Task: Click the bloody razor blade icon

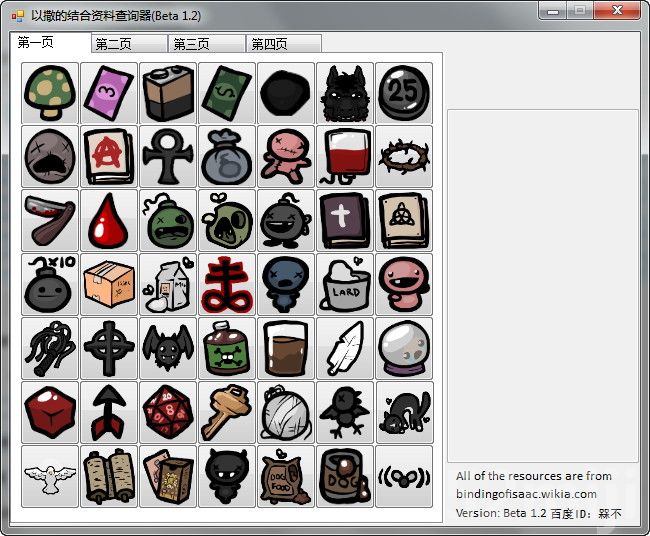Action: point(50,220)
